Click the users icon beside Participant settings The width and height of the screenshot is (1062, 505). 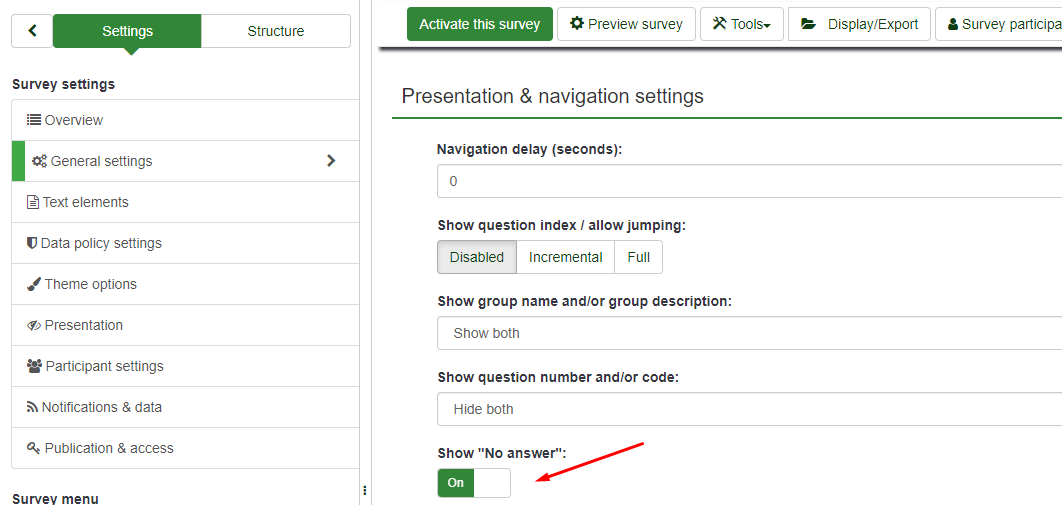click(x=35, y=366)
